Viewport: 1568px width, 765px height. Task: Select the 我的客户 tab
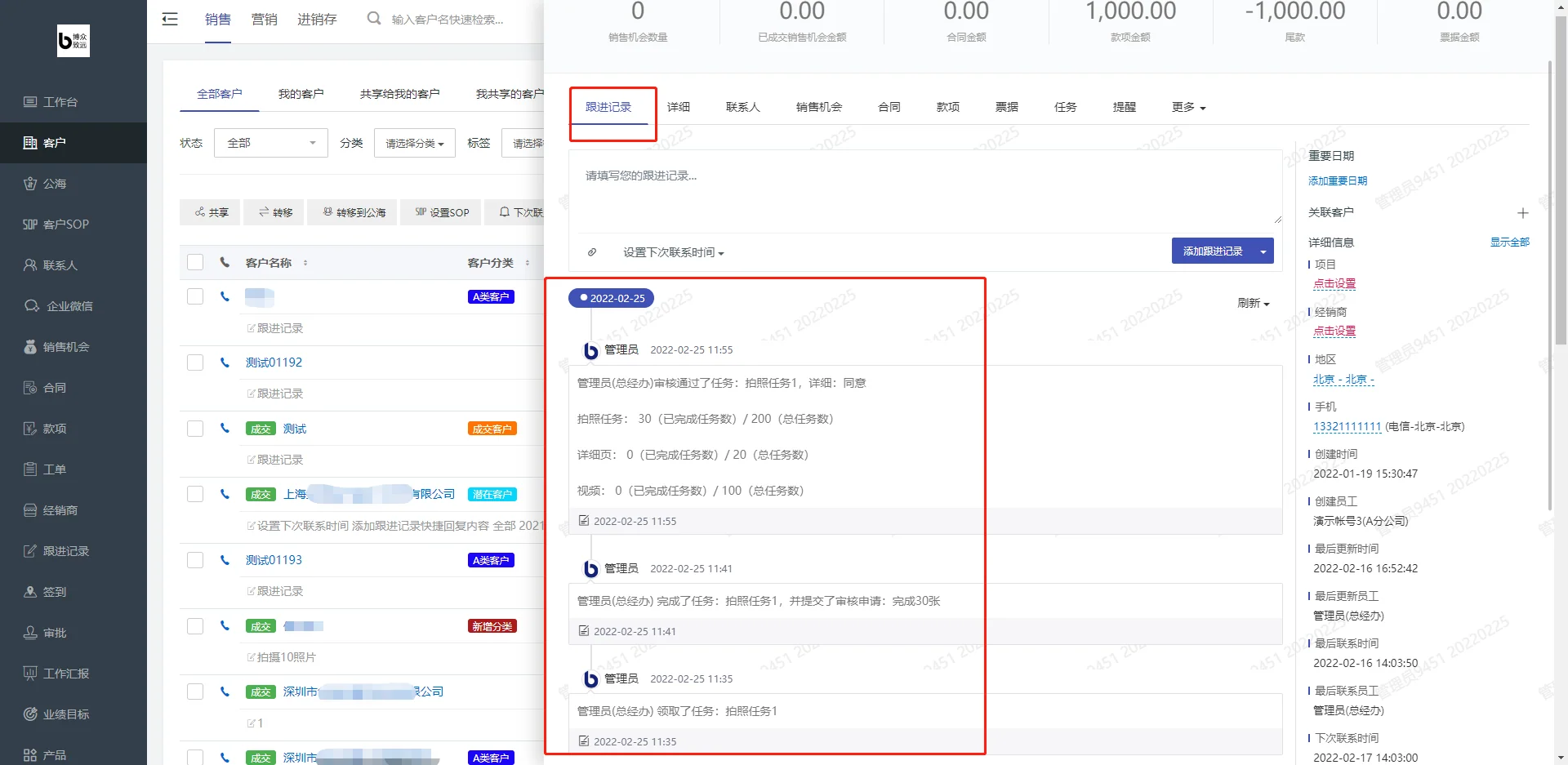301,94
